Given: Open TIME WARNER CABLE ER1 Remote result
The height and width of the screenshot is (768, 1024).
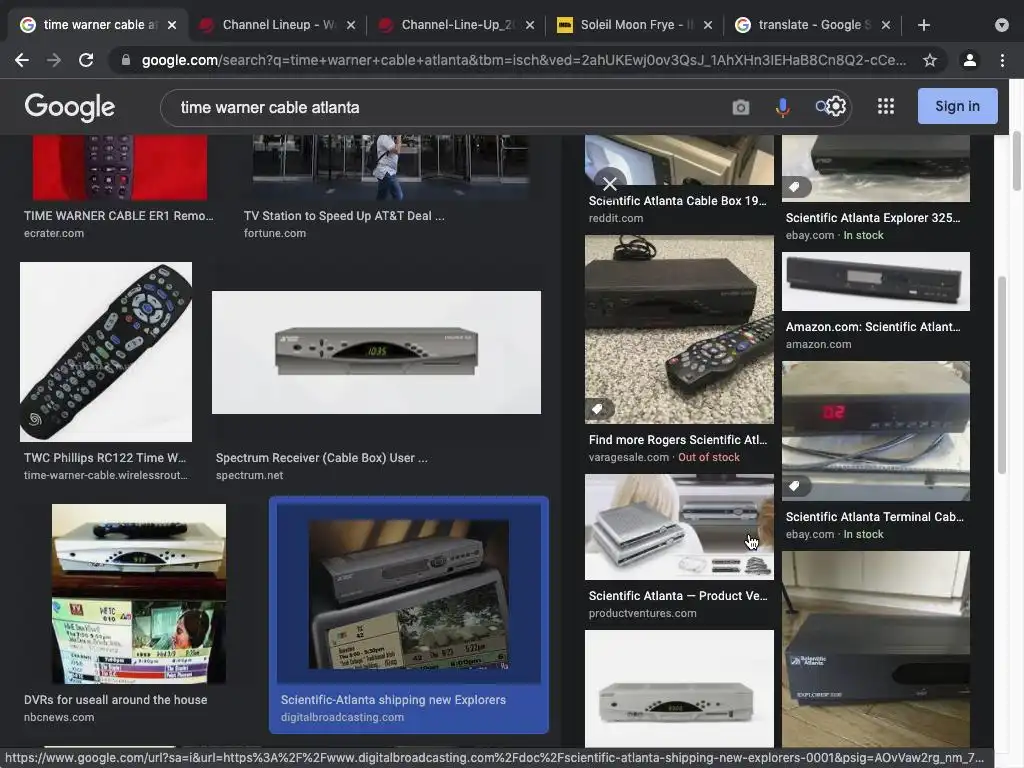Looking at the screenshot, I should pyautogui.click(x=119, y=216).
